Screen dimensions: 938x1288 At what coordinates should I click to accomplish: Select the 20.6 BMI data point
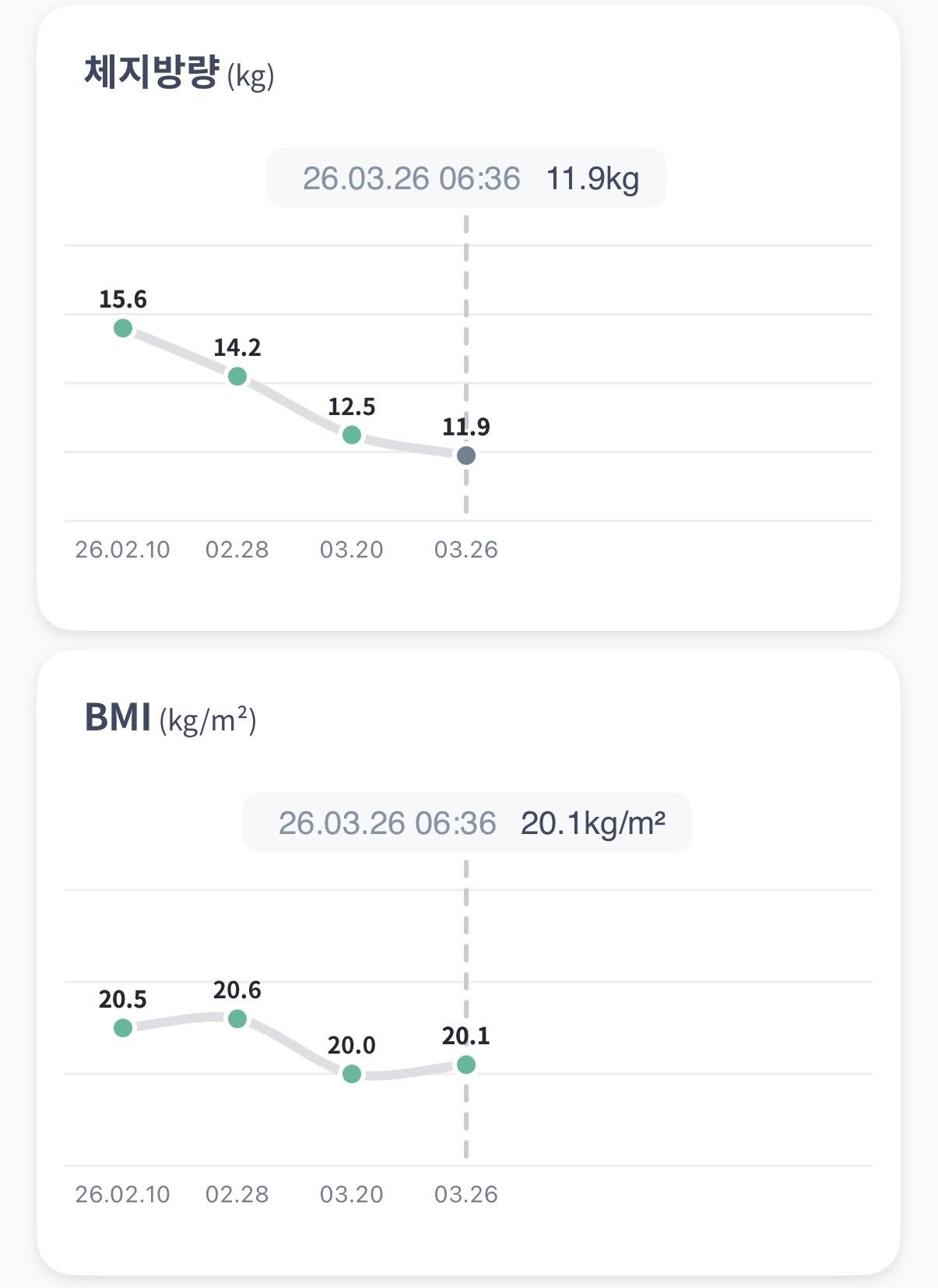pyautogui.click(x=237, y=1019)
